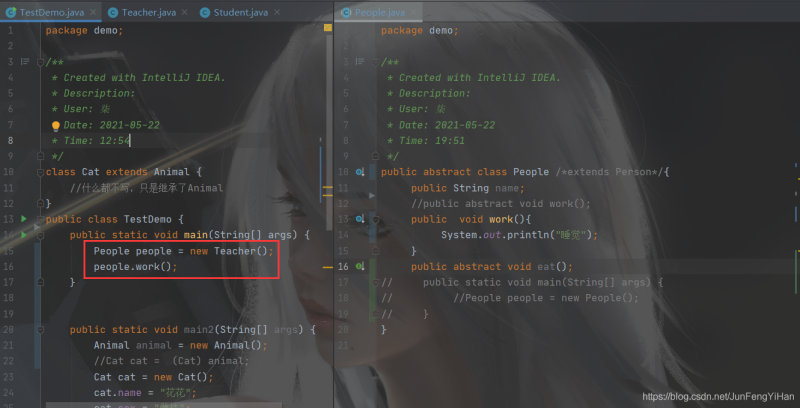This screenshot has height=408, width=800.
Task: Switch to the Student.java tab
Action: pyautogui.click(x=240, y=12)
